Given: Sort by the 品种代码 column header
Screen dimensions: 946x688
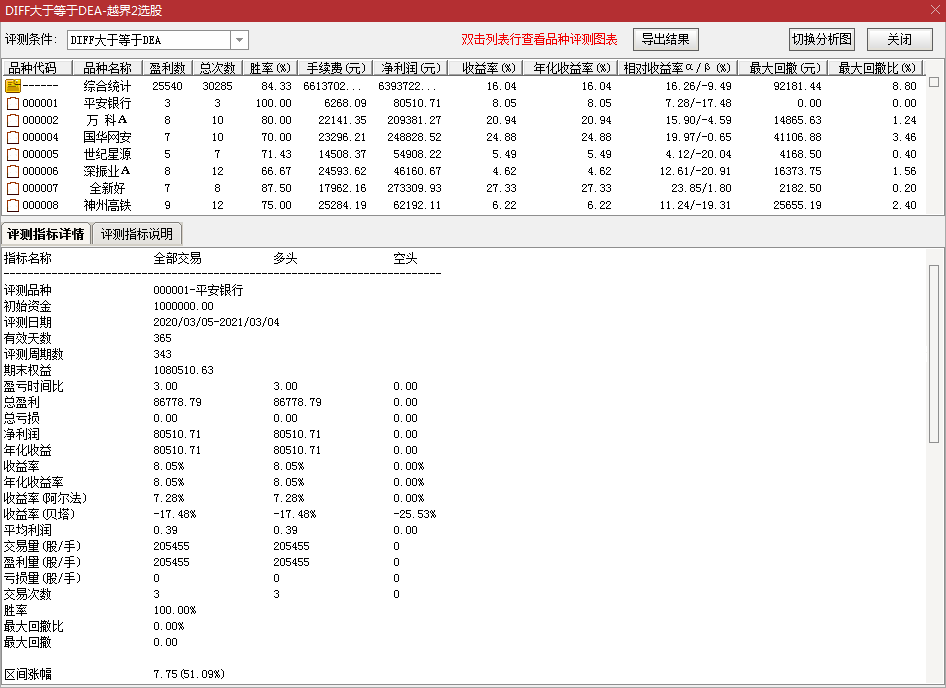Looking at the screenshot, I should point(37,68).
